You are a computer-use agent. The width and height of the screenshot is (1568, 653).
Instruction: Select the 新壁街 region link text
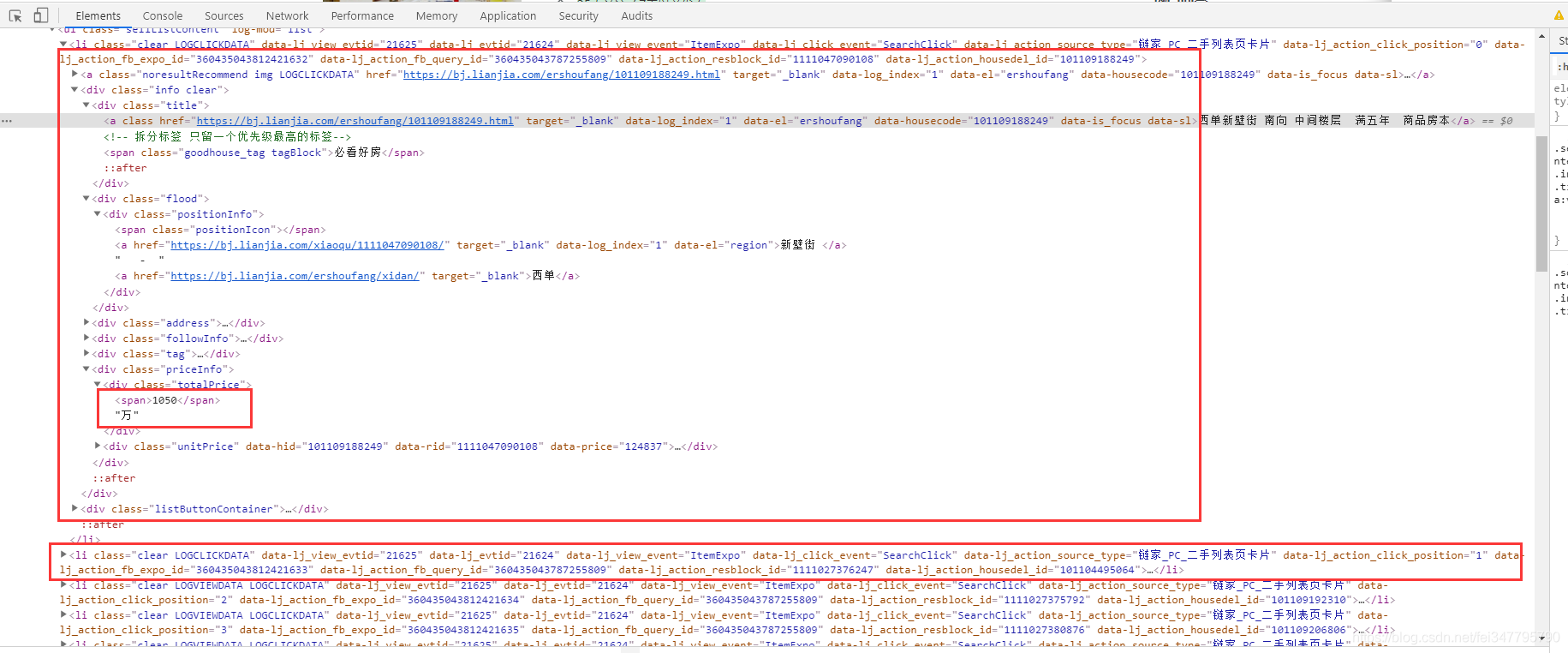click(797, 245)
